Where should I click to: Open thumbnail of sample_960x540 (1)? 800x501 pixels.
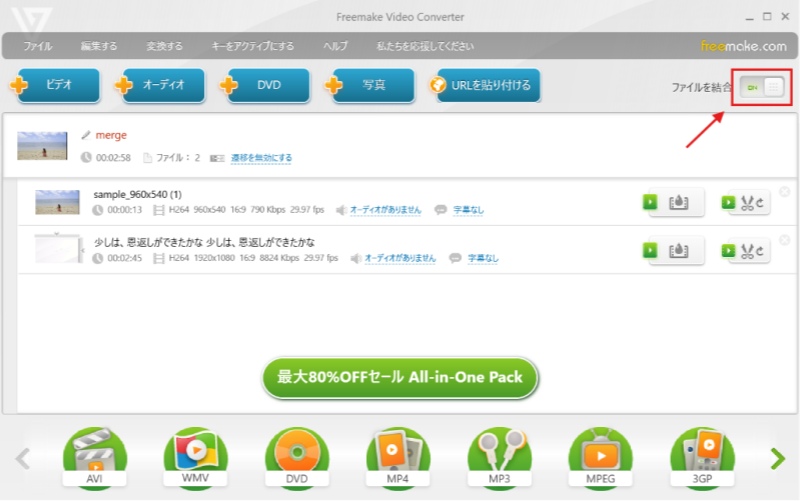pos(57,202)
